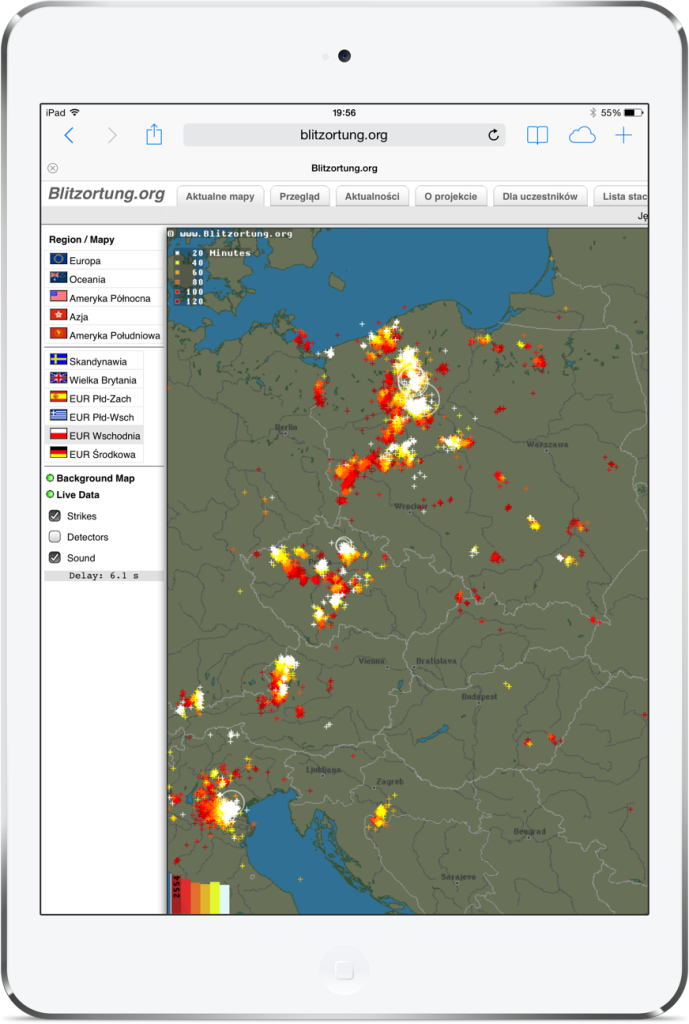Click the United States flag icon

click(x=58, y=296)
